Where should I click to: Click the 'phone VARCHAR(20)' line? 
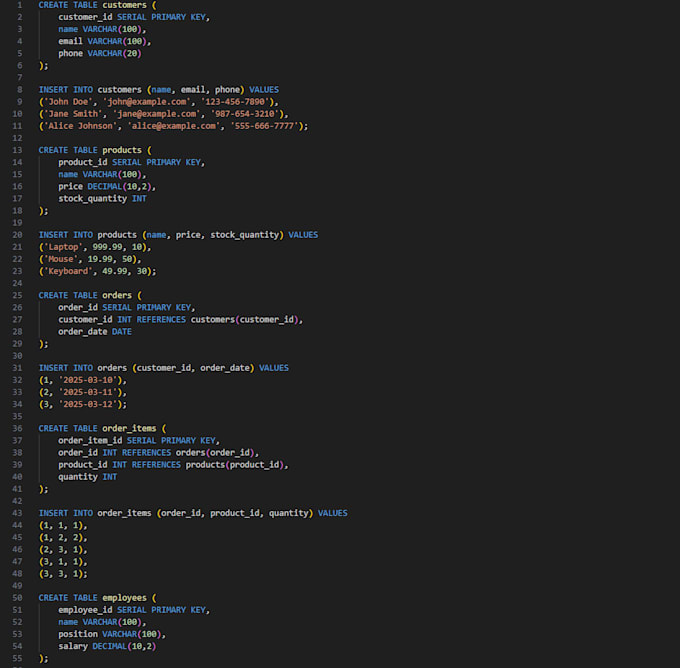coord(100,54)
